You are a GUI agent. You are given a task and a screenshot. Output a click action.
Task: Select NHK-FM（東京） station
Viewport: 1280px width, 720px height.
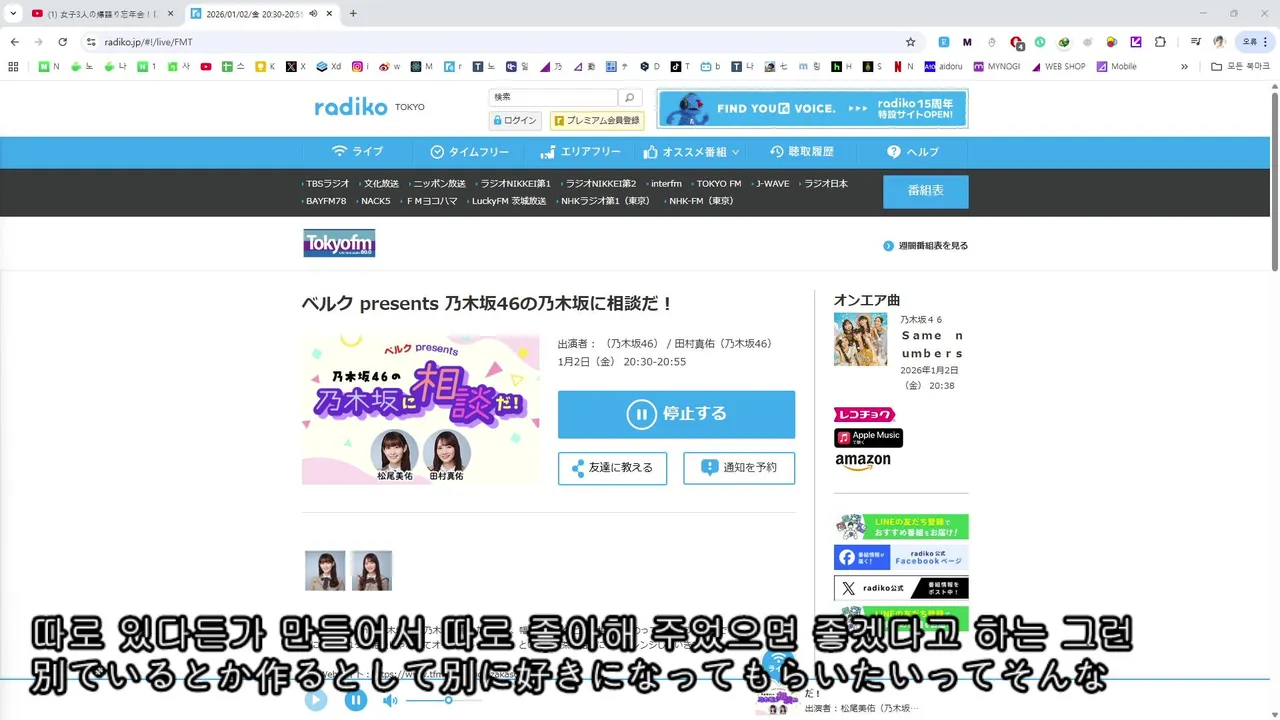pos(700,201)
